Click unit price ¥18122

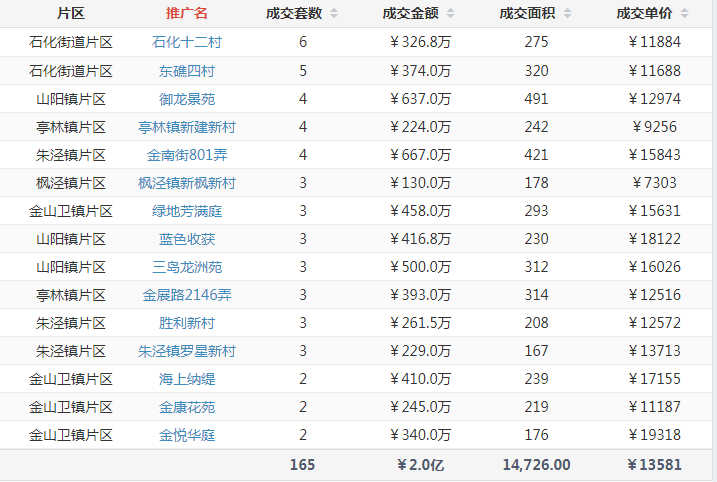(654, 239)
